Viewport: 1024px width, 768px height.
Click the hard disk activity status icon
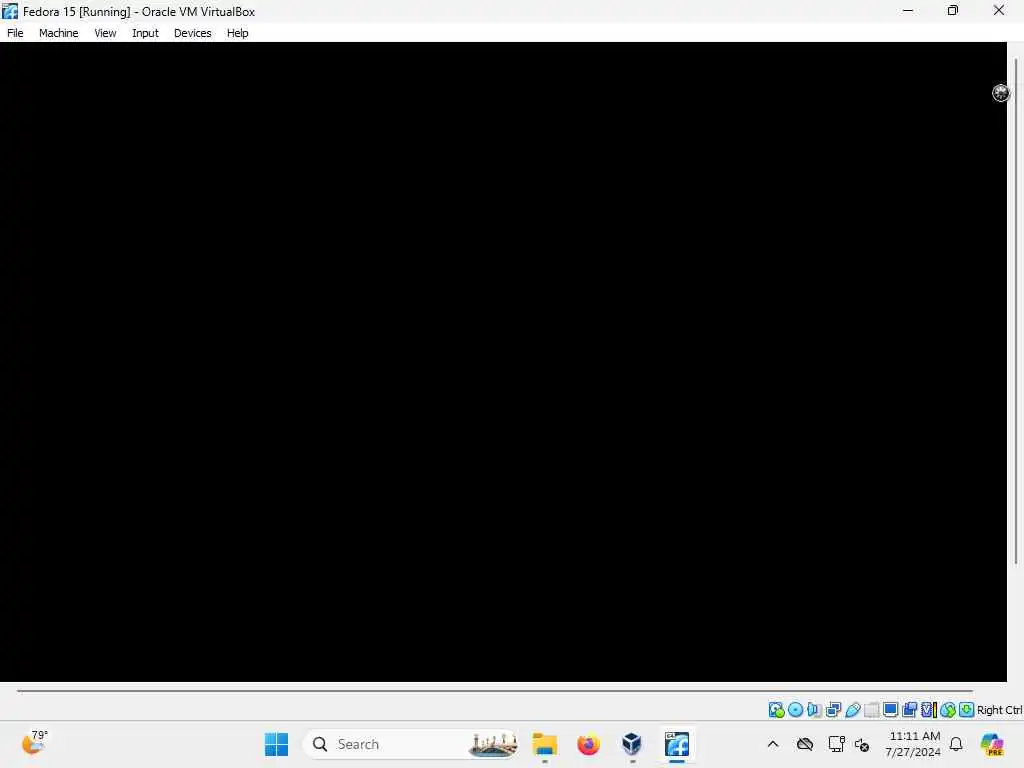[x=776, y=710]
